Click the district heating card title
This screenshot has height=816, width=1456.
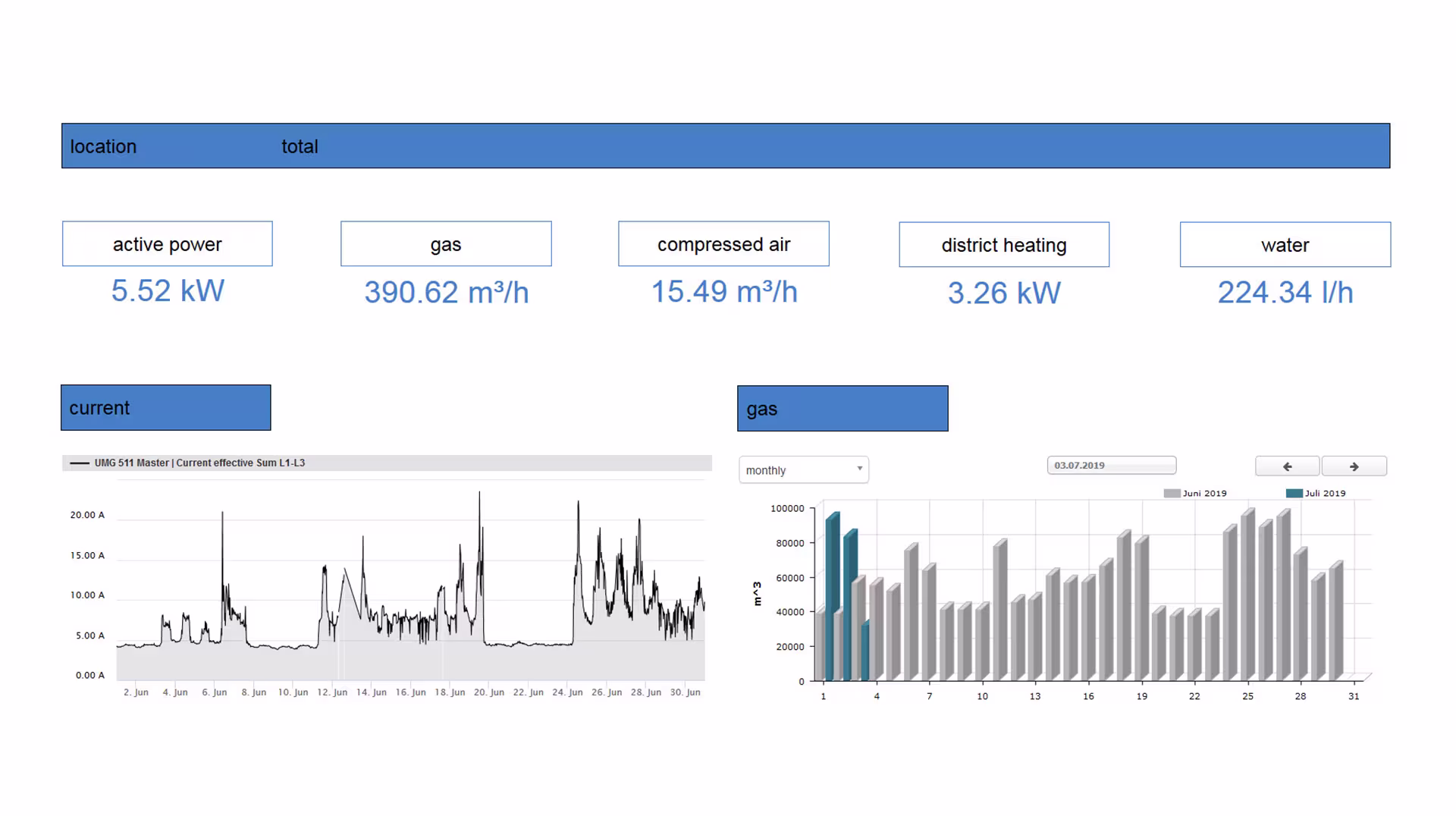(1003, 244)
